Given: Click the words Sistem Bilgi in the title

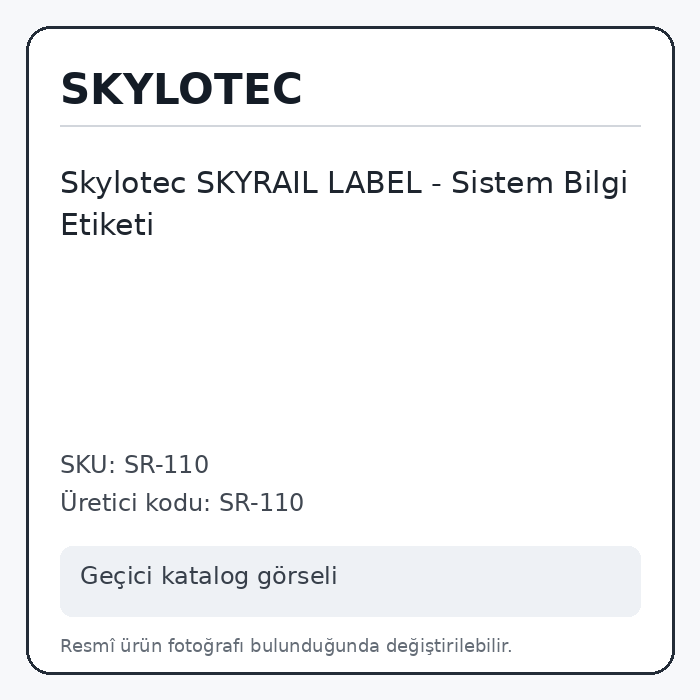Looking at the screenshot, I should (x=540, y=183).
